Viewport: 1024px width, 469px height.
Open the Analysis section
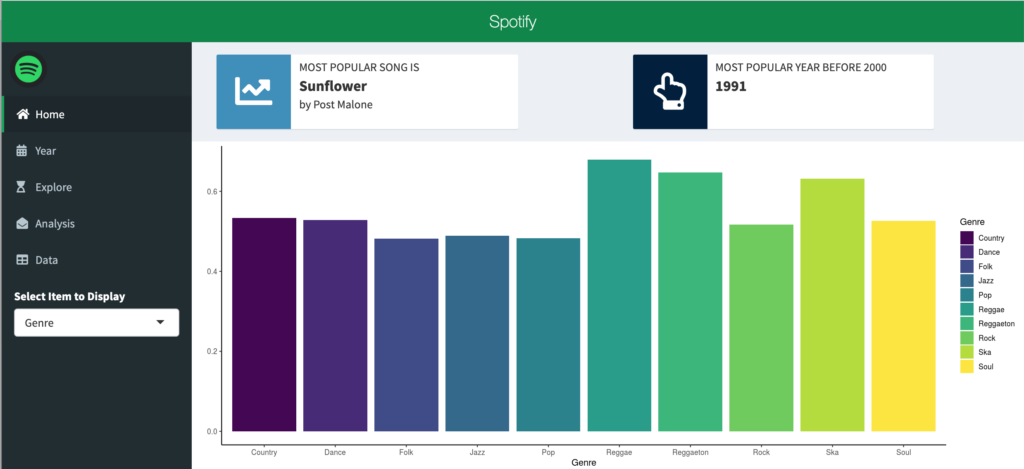55,224
